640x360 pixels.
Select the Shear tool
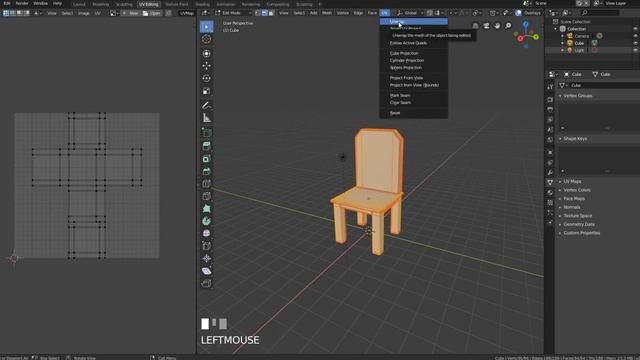pos(207,271)
